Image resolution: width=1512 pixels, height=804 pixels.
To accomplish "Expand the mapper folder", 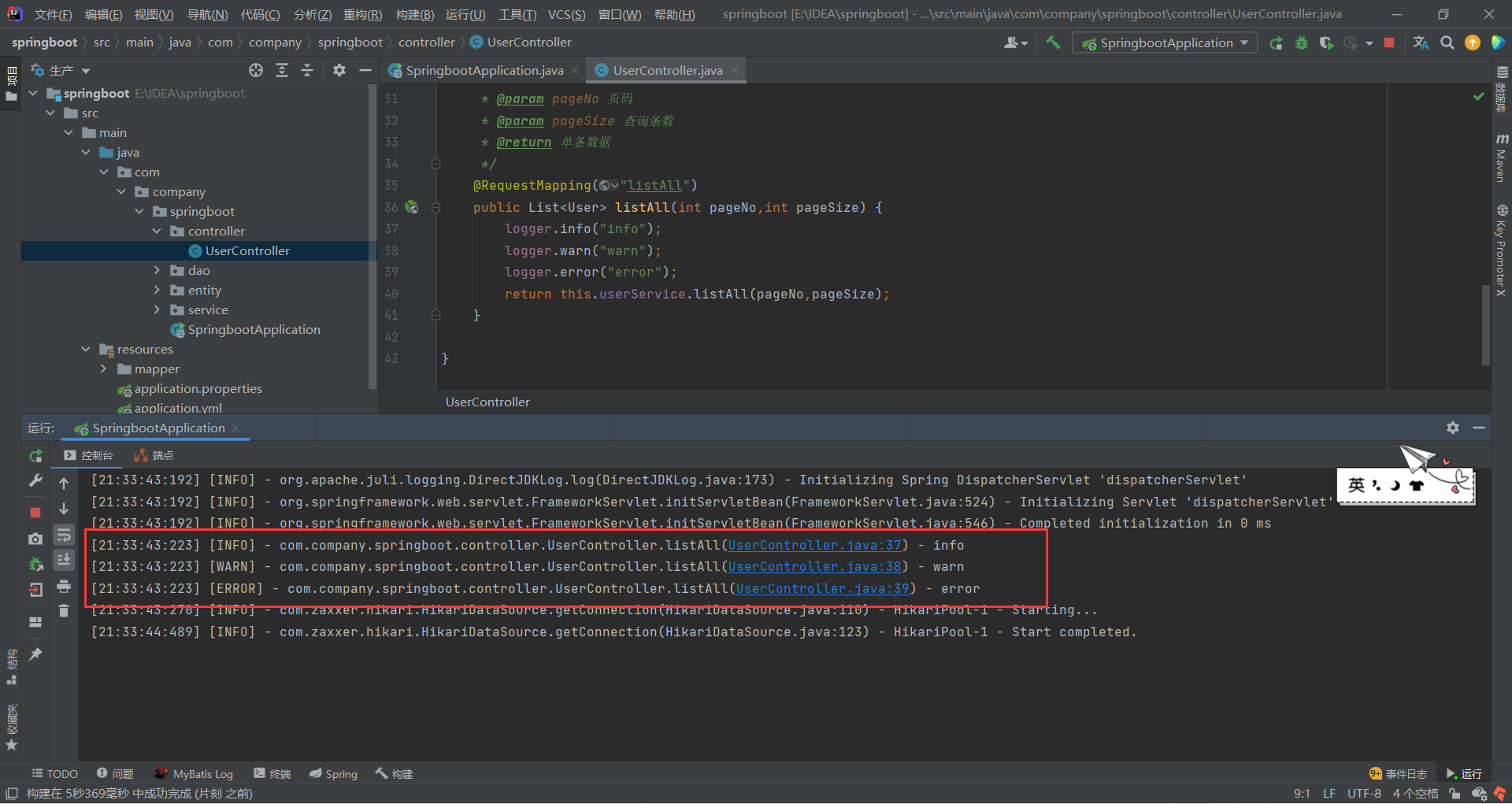I will [103, 369].
